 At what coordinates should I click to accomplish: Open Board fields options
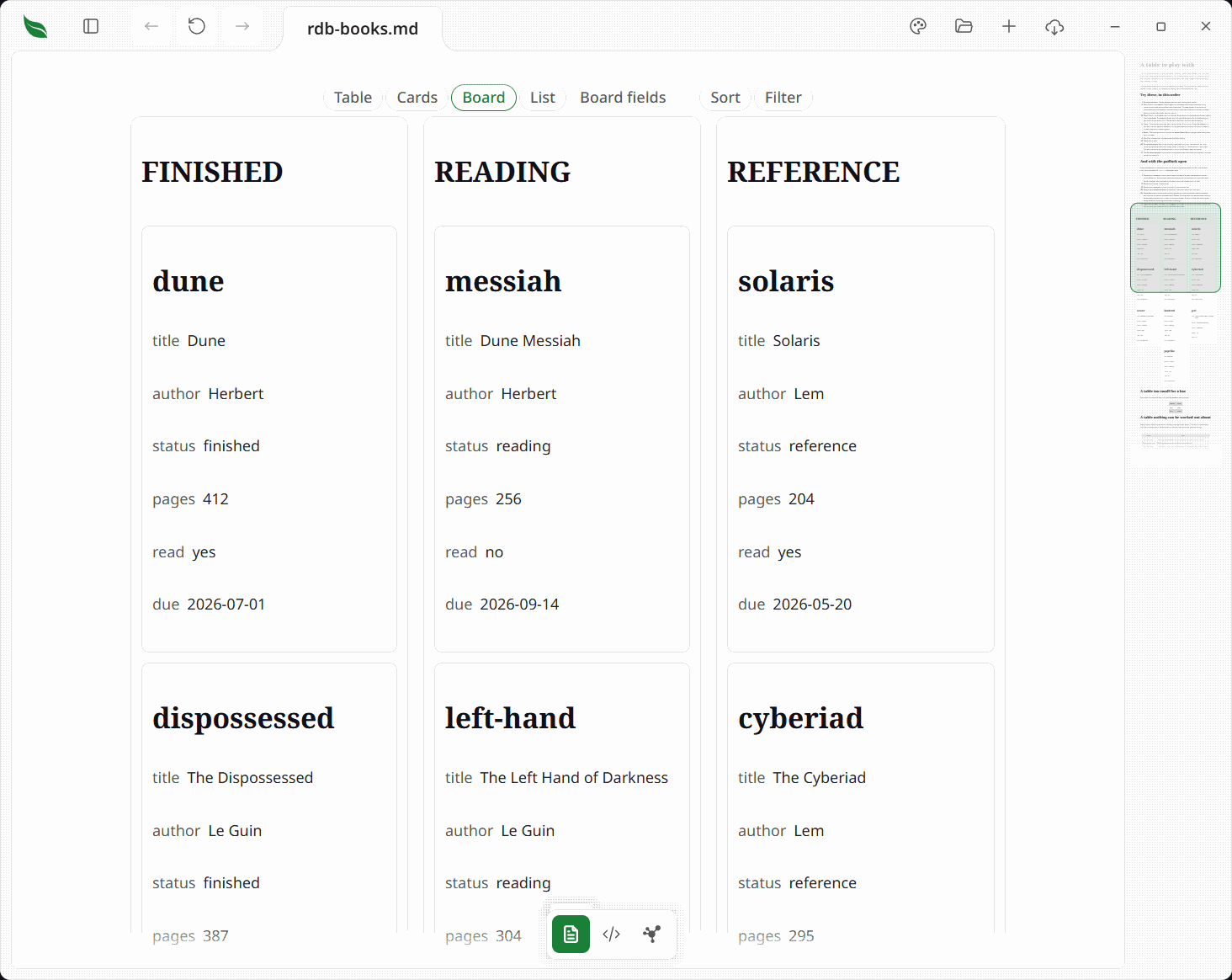click(x=623, y=98)
